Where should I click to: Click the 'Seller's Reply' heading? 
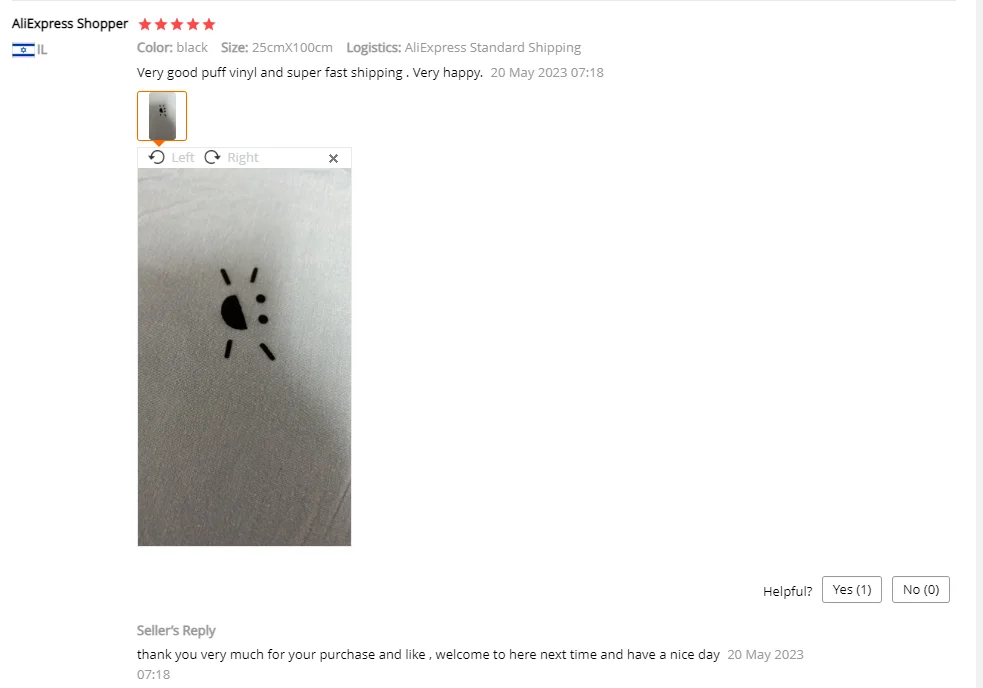(176, 630)
